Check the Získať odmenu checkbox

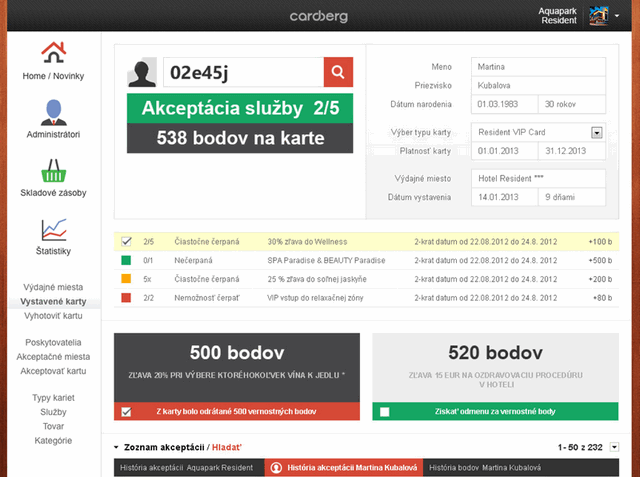[384, 412]
